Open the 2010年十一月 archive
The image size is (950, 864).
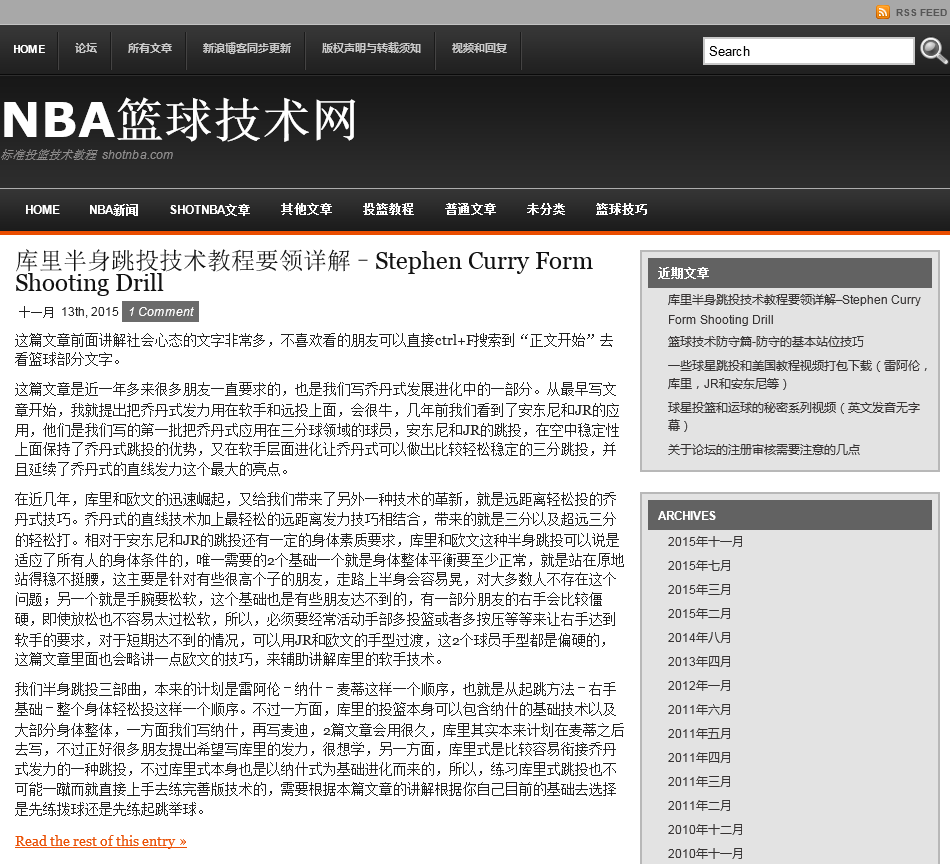pyautogui.click(x=705, y=854)
